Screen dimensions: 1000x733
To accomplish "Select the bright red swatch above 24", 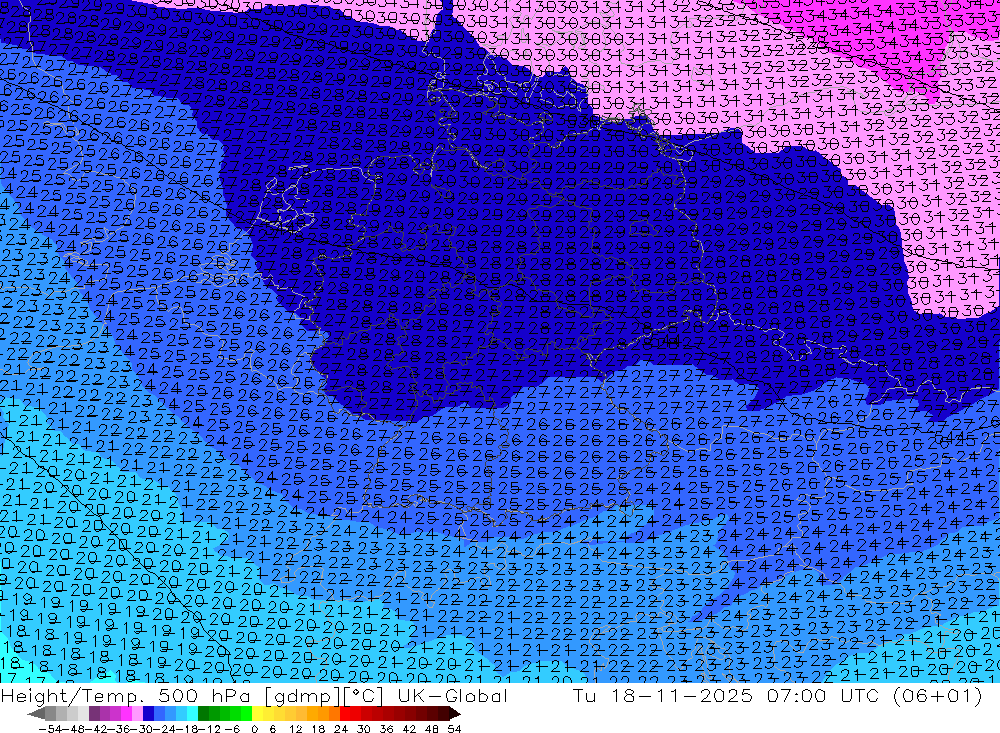I will click(x=345, y=713).
